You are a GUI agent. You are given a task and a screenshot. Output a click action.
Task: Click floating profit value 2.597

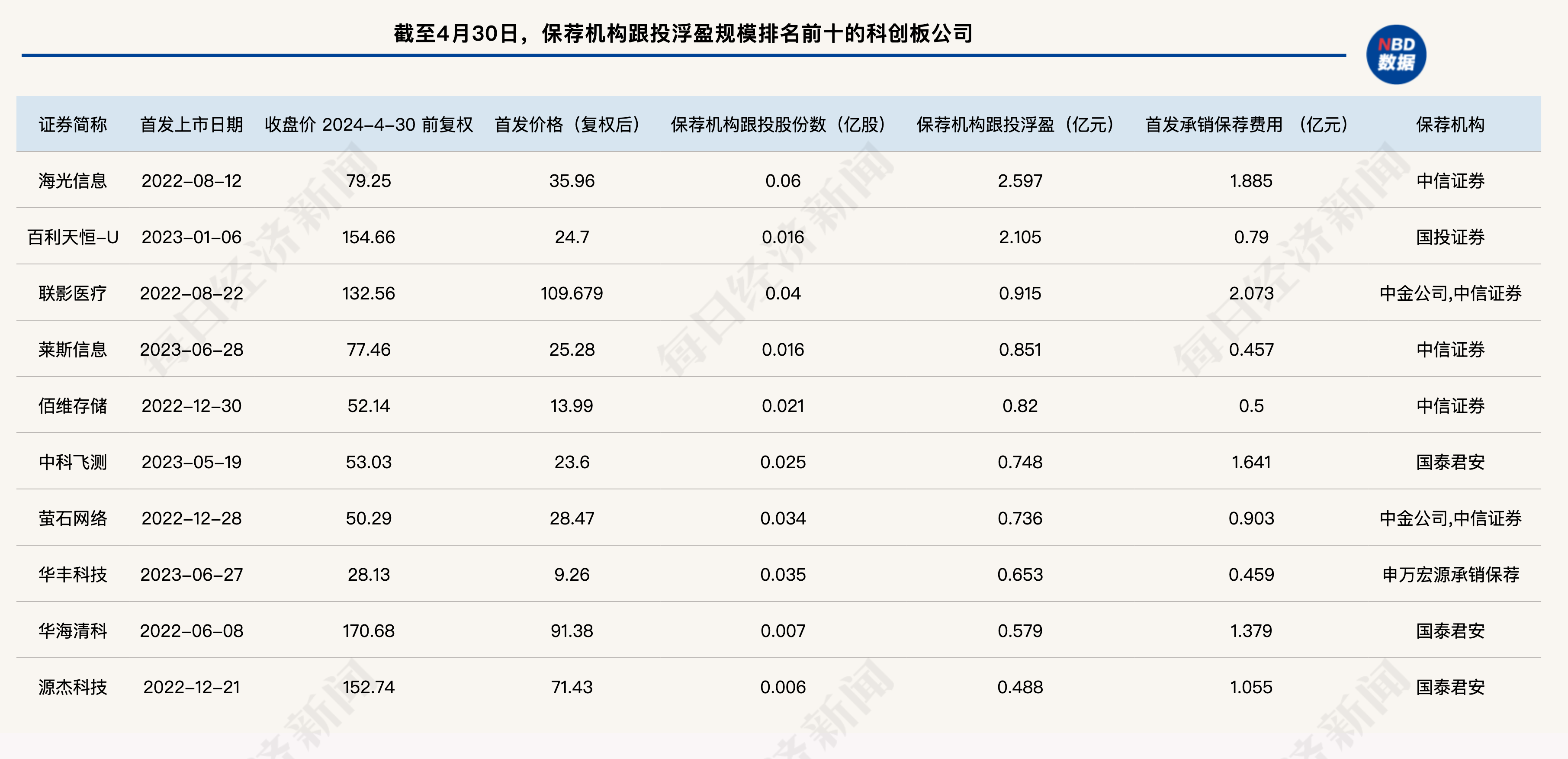pyautogui.click(x=1019, y=181)
